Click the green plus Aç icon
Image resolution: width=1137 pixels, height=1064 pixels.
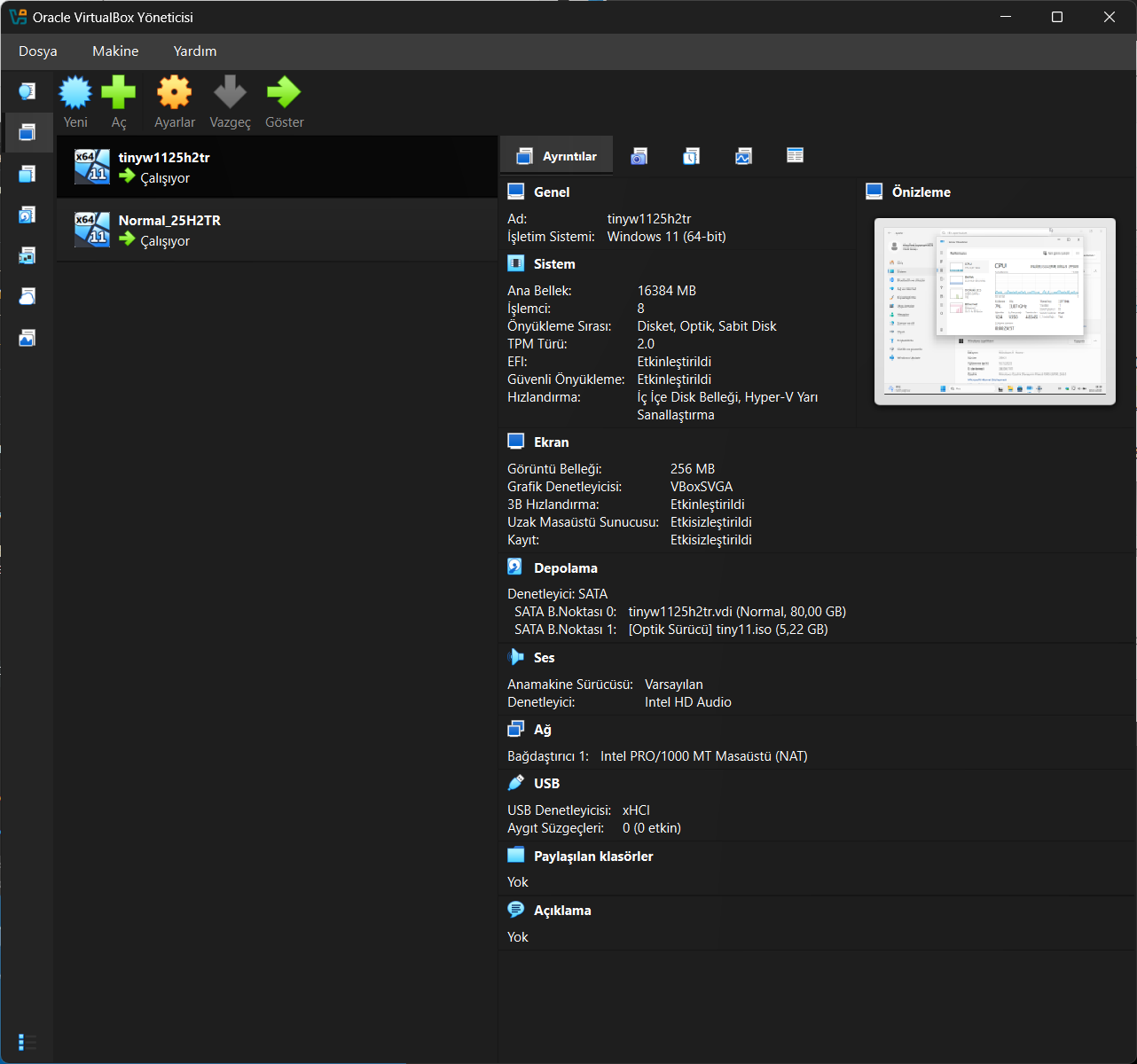coord(119,92)
